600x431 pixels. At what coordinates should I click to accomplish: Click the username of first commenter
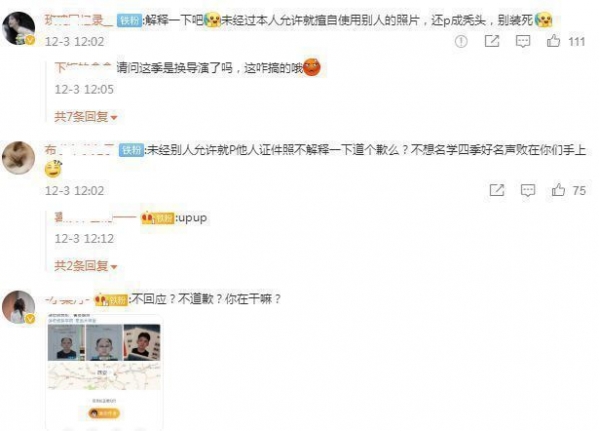(x=78, y=20)
